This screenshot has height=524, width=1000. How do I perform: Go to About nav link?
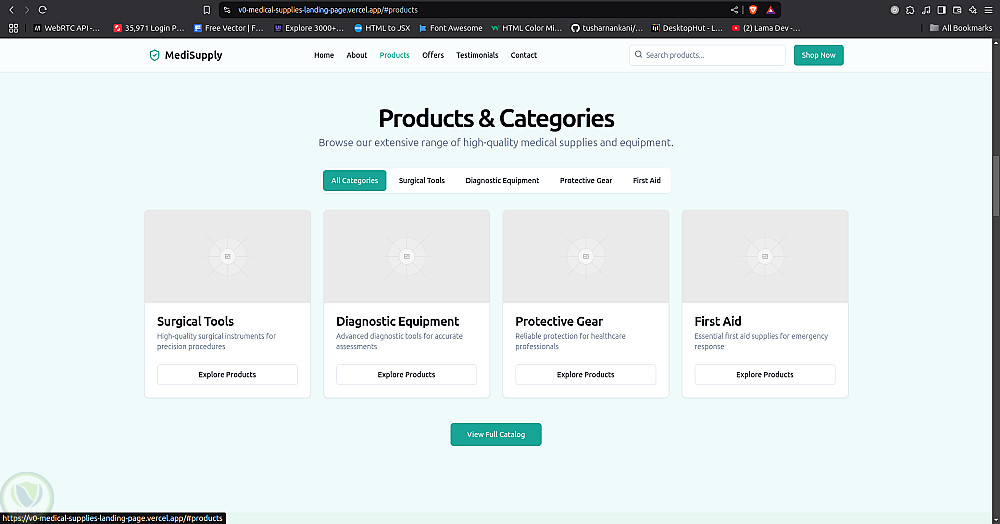point(357,55)
